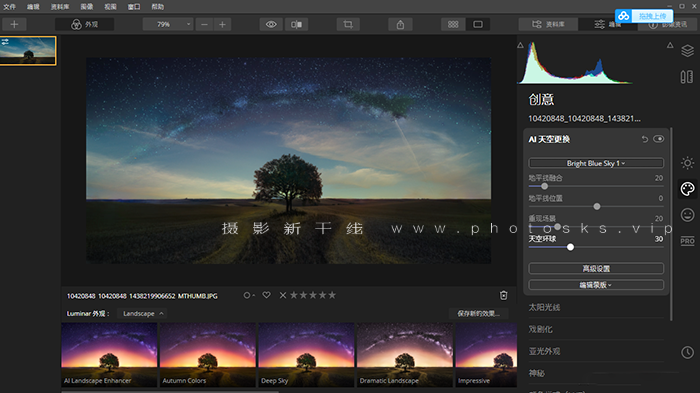Screen dimensions: 700x393
Task: Open the Layers panel icon
Action: (x=688, y=50)
